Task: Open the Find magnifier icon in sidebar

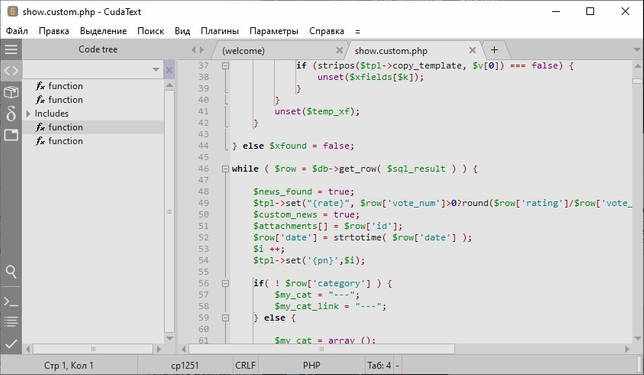Action: point(11,271)
